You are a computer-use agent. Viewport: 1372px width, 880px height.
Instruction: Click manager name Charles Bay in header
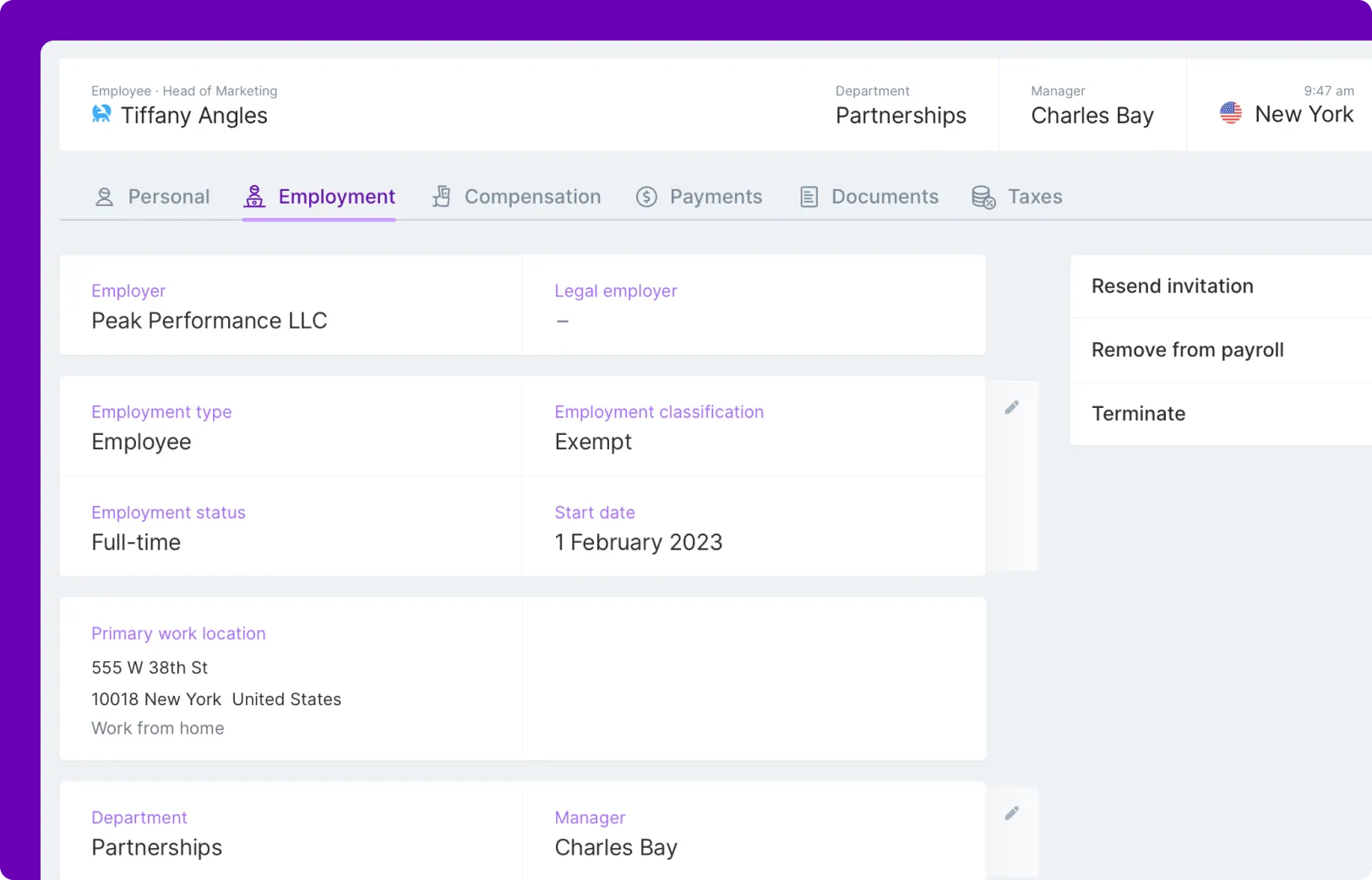point(1092,116)
